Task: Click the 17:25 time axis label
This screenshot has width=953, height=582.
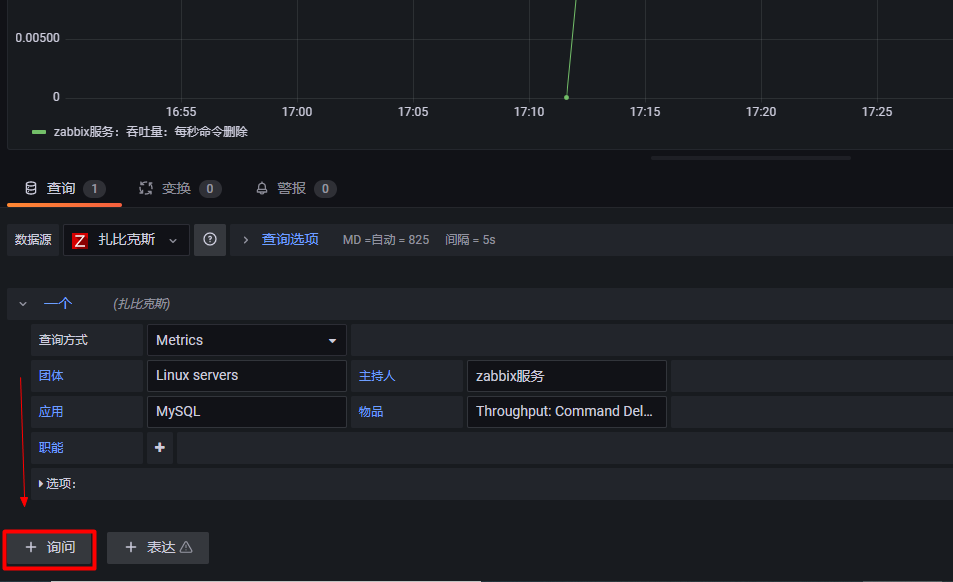Action: [x=877, y=112]
